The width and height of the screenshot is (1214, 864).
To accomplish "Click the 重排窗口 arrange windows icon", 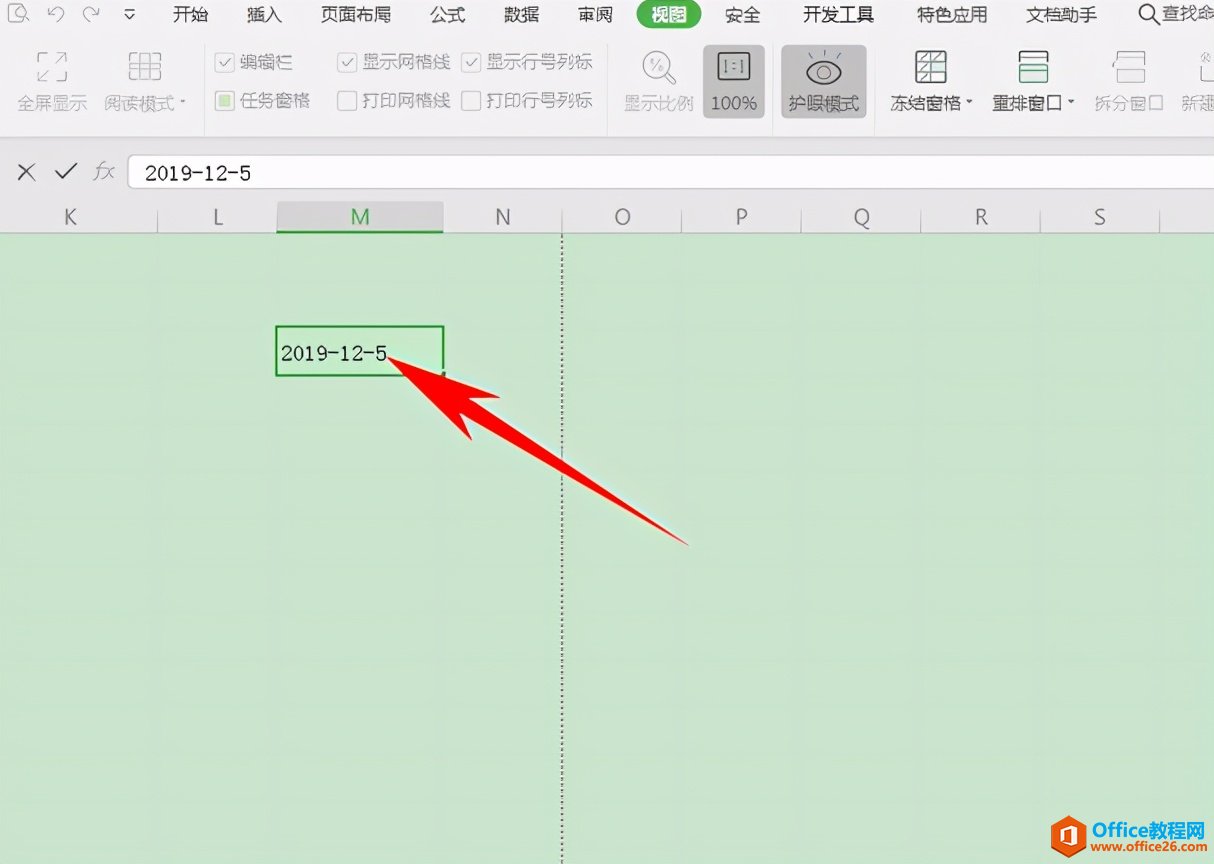I will [x=1033, y=68].
